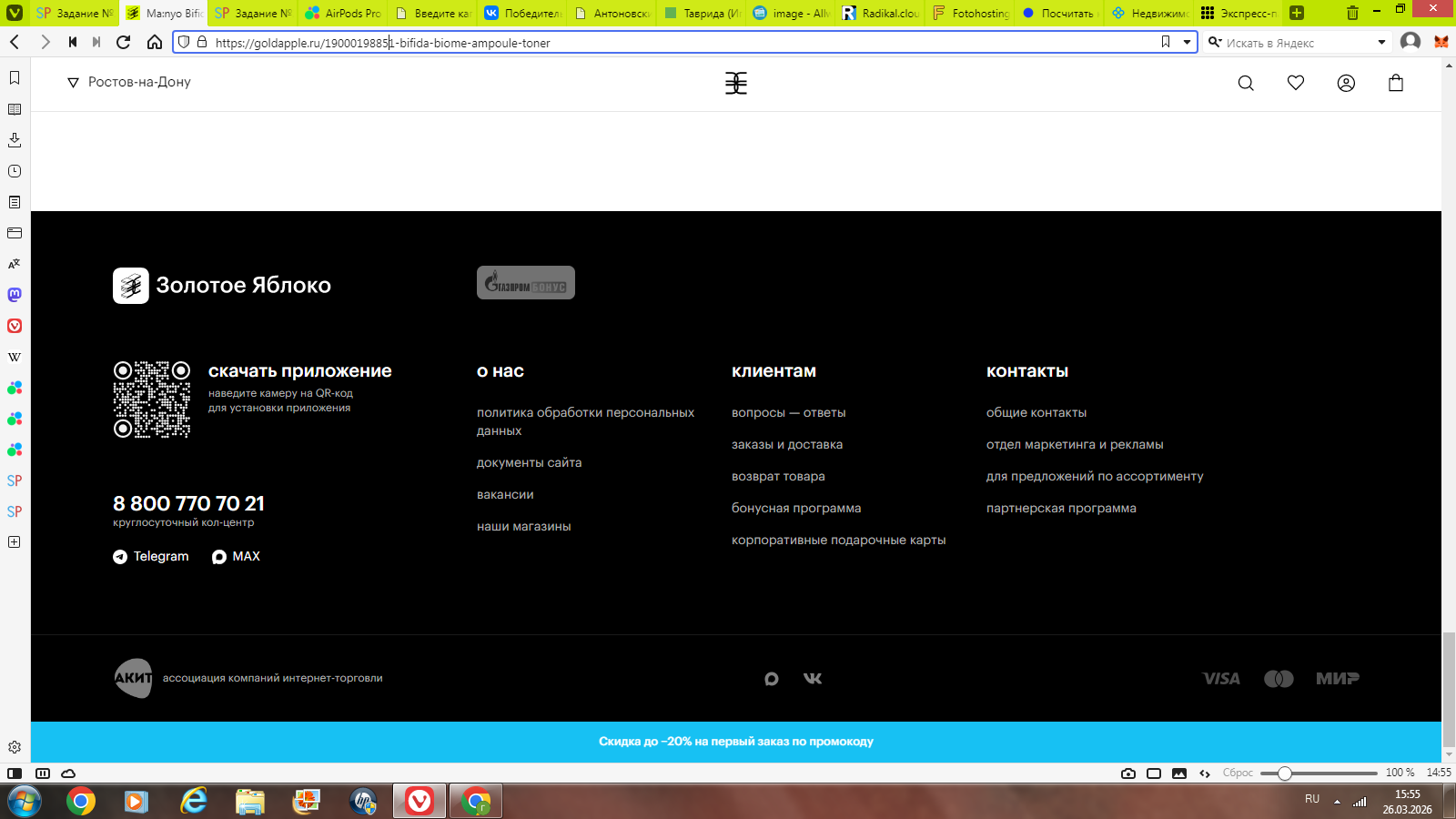Click the phone number 8 800 770 70 21
Viewport: 1456px width, 819px height.
[188, 504]
